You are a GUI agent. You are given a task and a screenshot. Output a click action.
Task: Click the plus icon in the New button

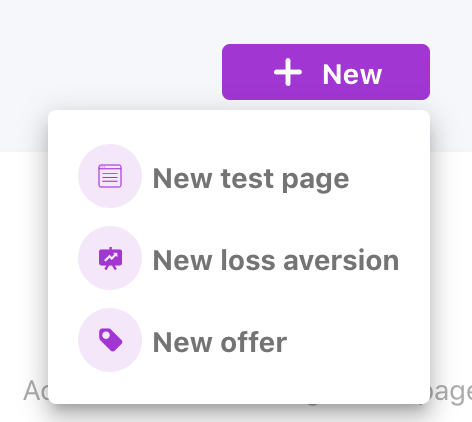click(288, 72)
